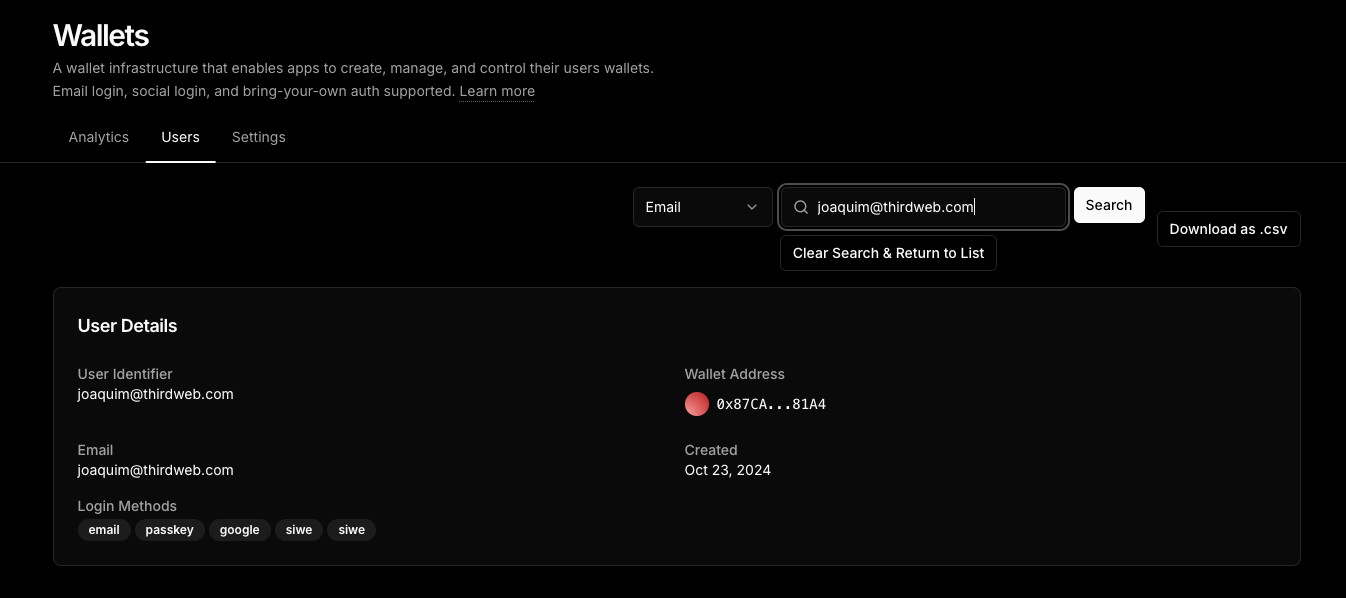The image size is (1346, 598).
Task: Open the Email search-type dropdown
Action: pyautogui.click(x=702, y=207)
